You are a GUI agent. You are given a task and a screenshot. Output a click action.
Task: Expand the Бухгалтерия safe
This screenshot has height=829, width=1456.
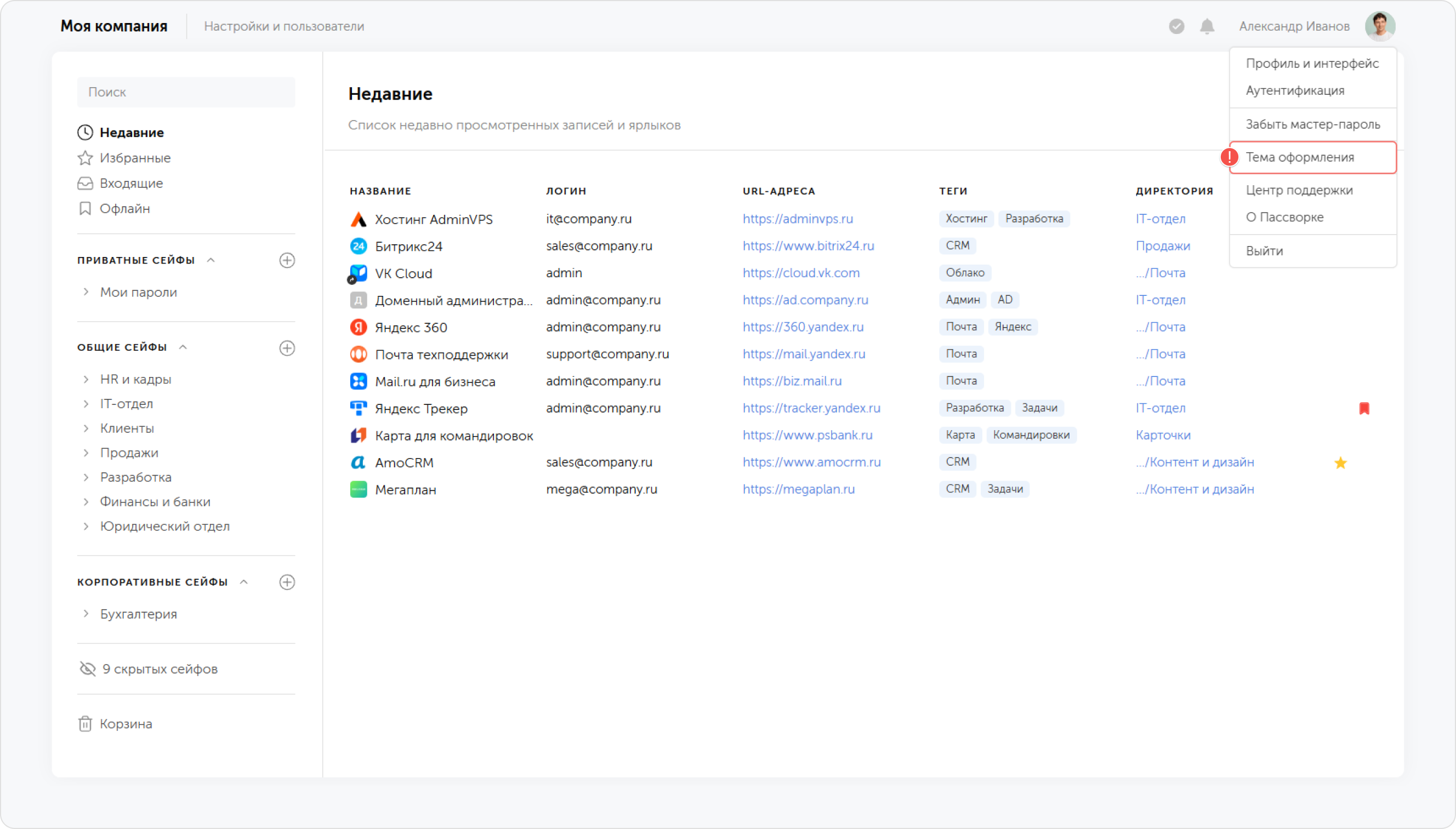(x=86, y=614)
